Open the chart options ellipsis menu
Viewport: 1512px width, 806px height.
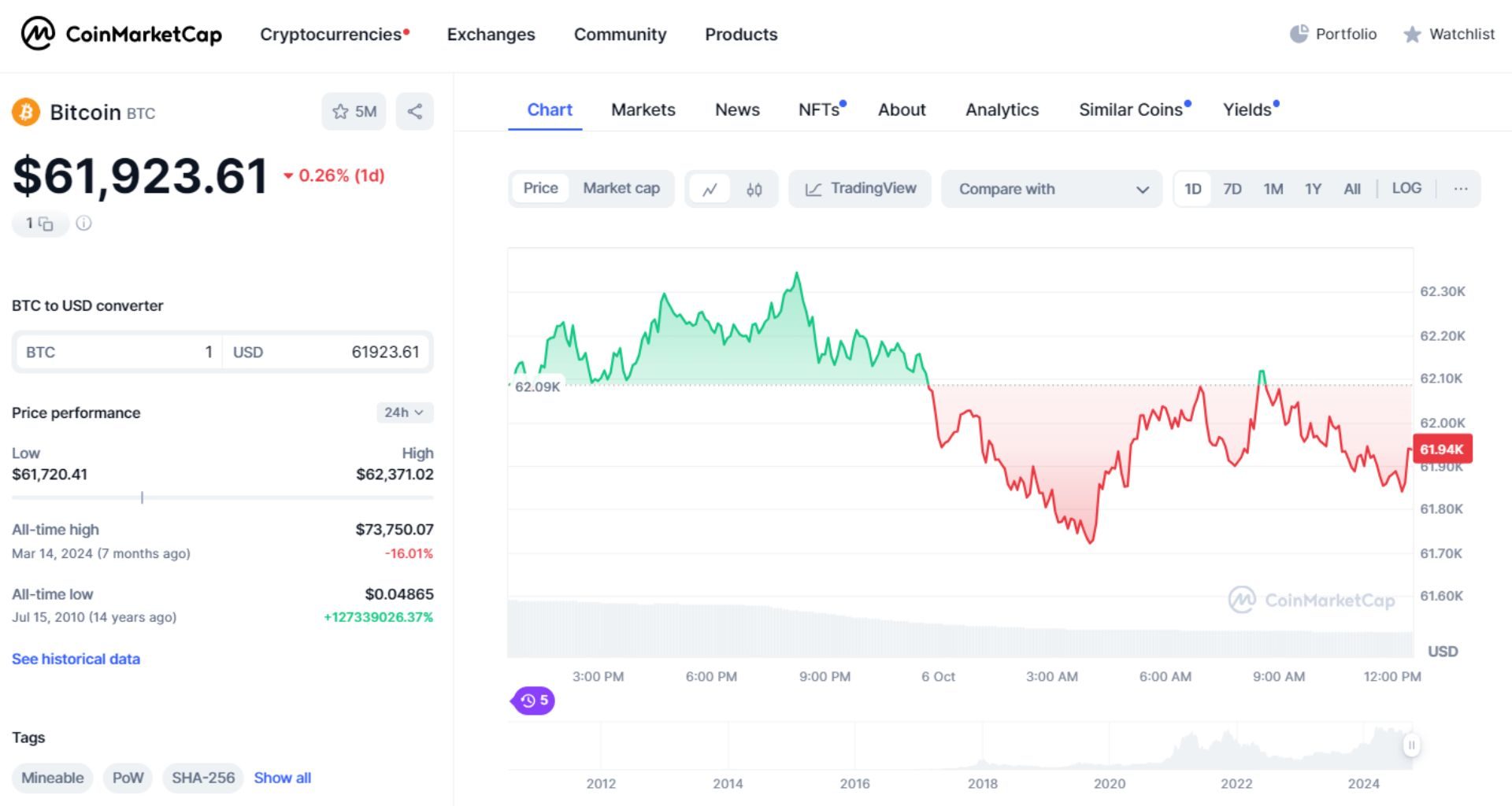tap(1462, 189)
